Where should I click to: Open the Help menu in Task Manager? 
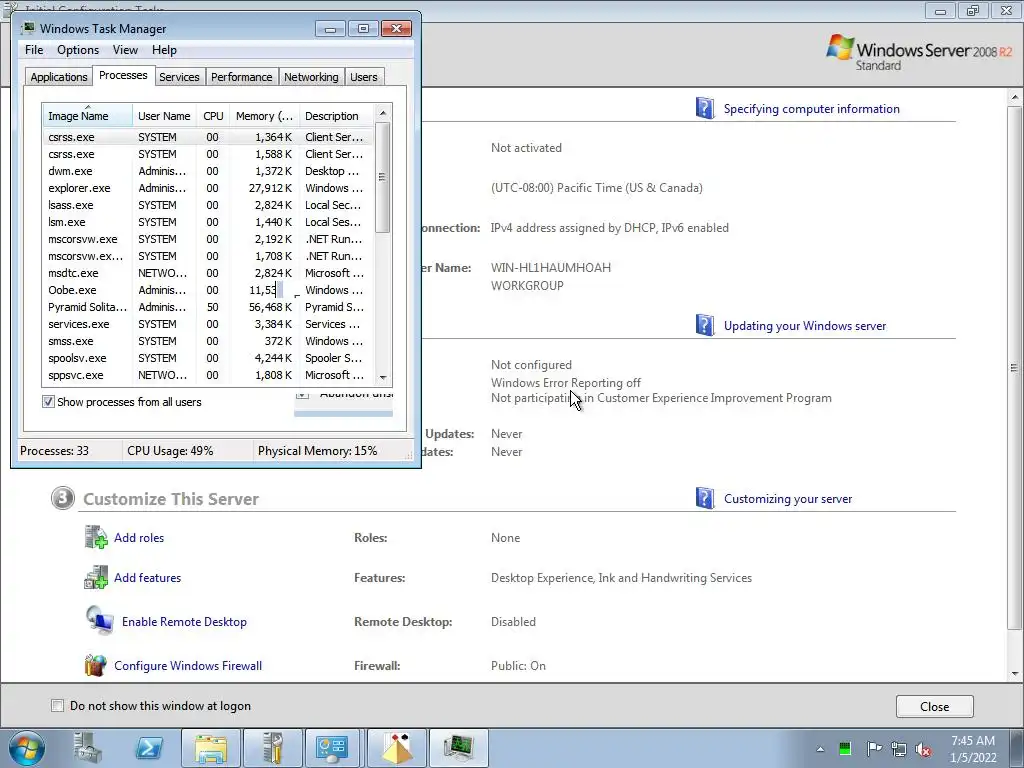click(164, 50)
